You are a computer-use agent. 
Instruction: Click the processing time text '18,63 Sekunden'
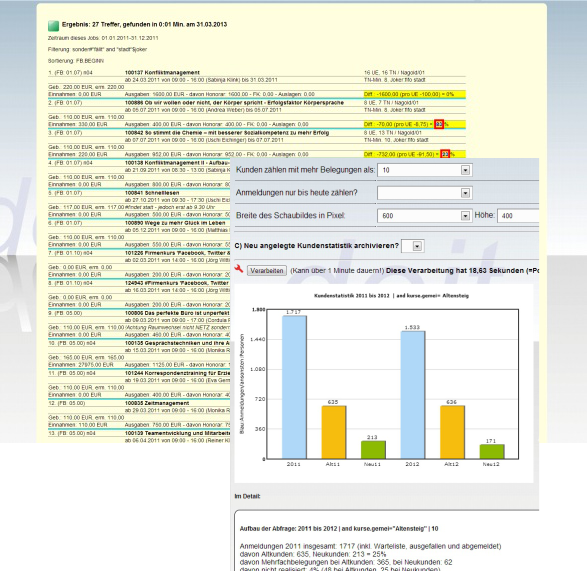coord(496,270)
